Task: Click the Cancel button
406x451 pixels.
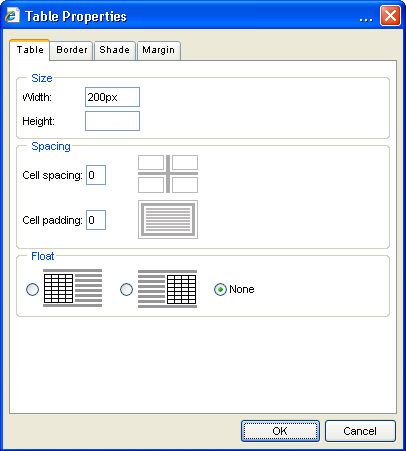Action: coord(360,431)
